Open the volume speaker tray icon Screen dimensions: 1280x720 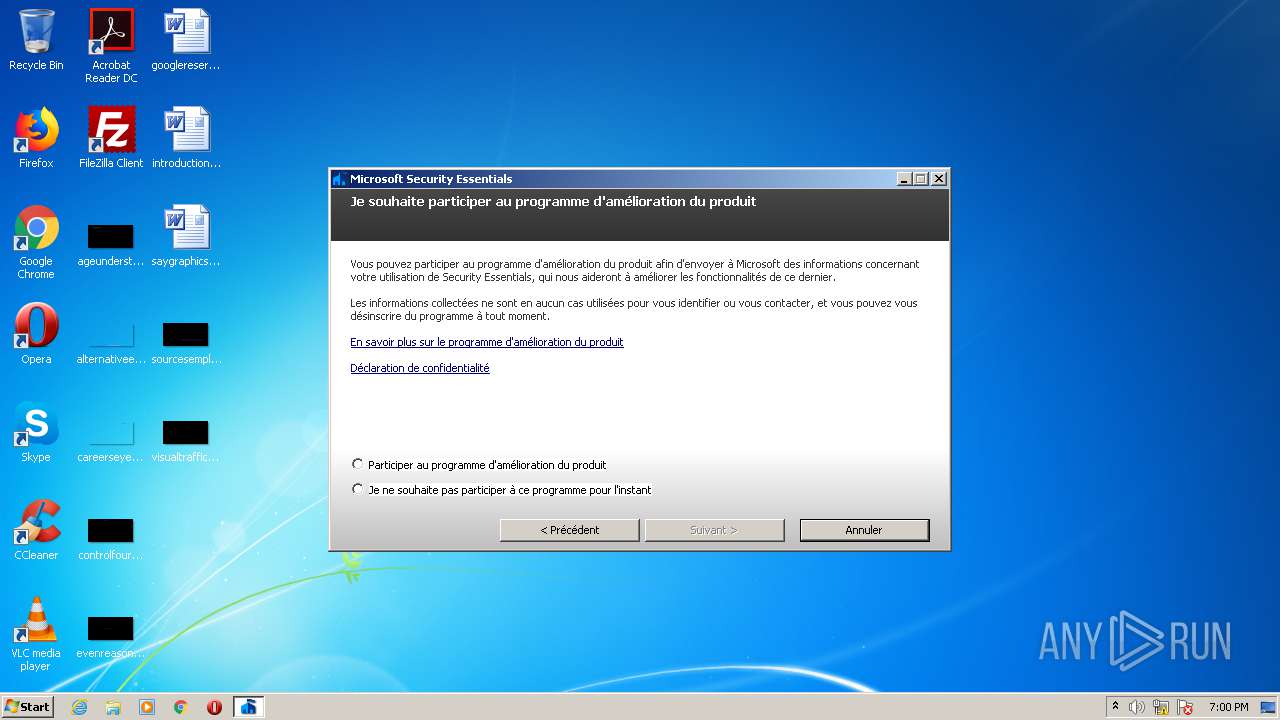1136,707
